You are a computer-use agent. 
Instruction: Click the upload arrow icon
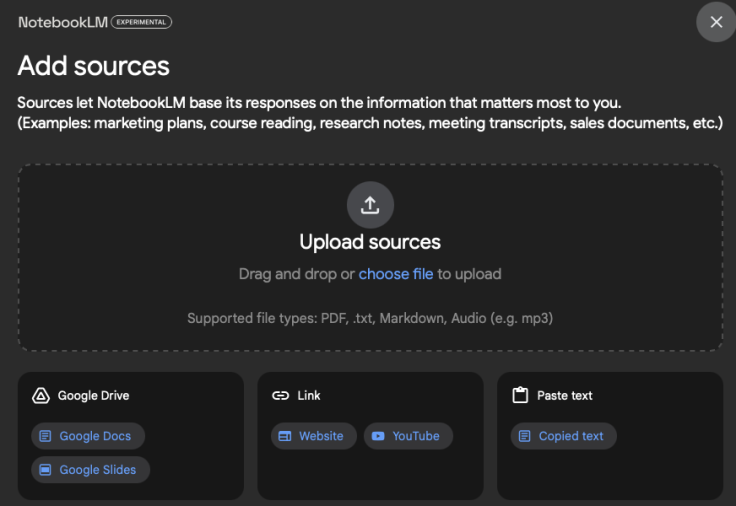tap(370, 205)
